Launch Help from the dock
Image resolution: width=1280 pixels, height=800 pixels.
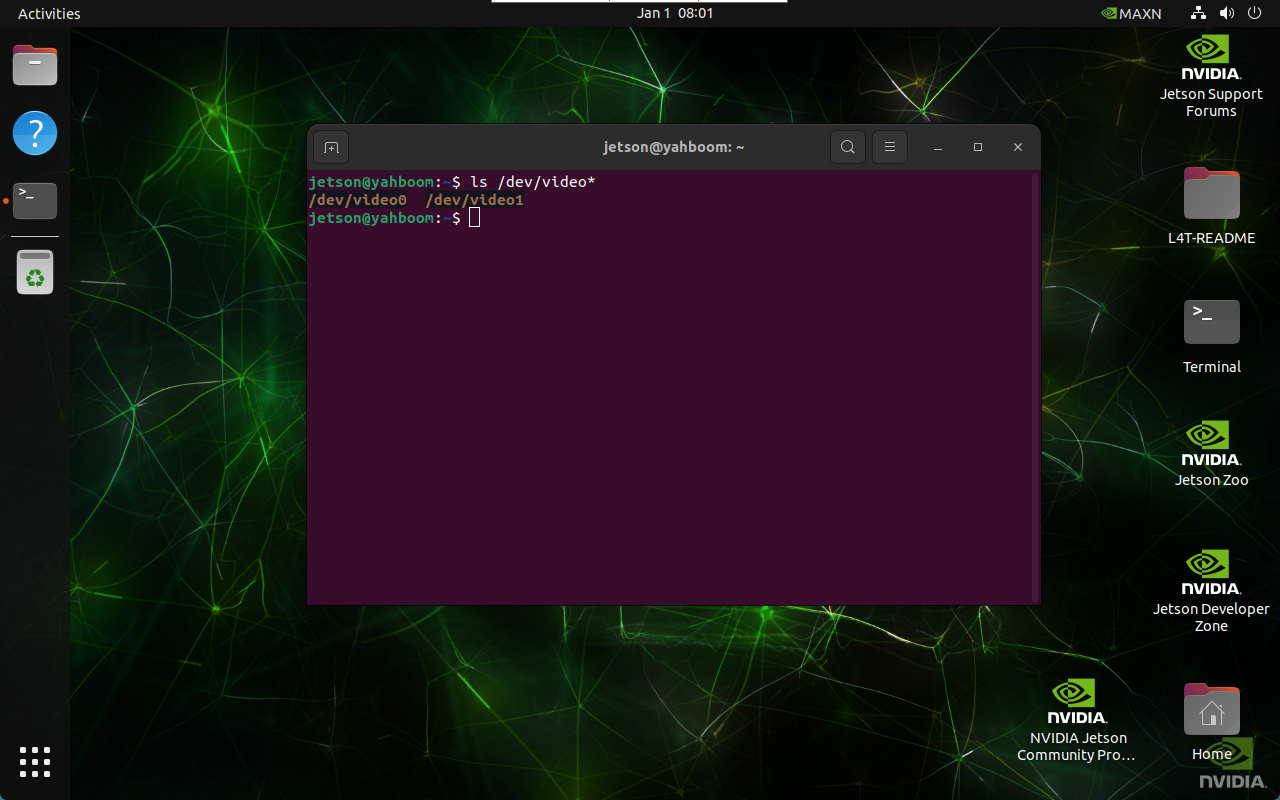point(35,133)
